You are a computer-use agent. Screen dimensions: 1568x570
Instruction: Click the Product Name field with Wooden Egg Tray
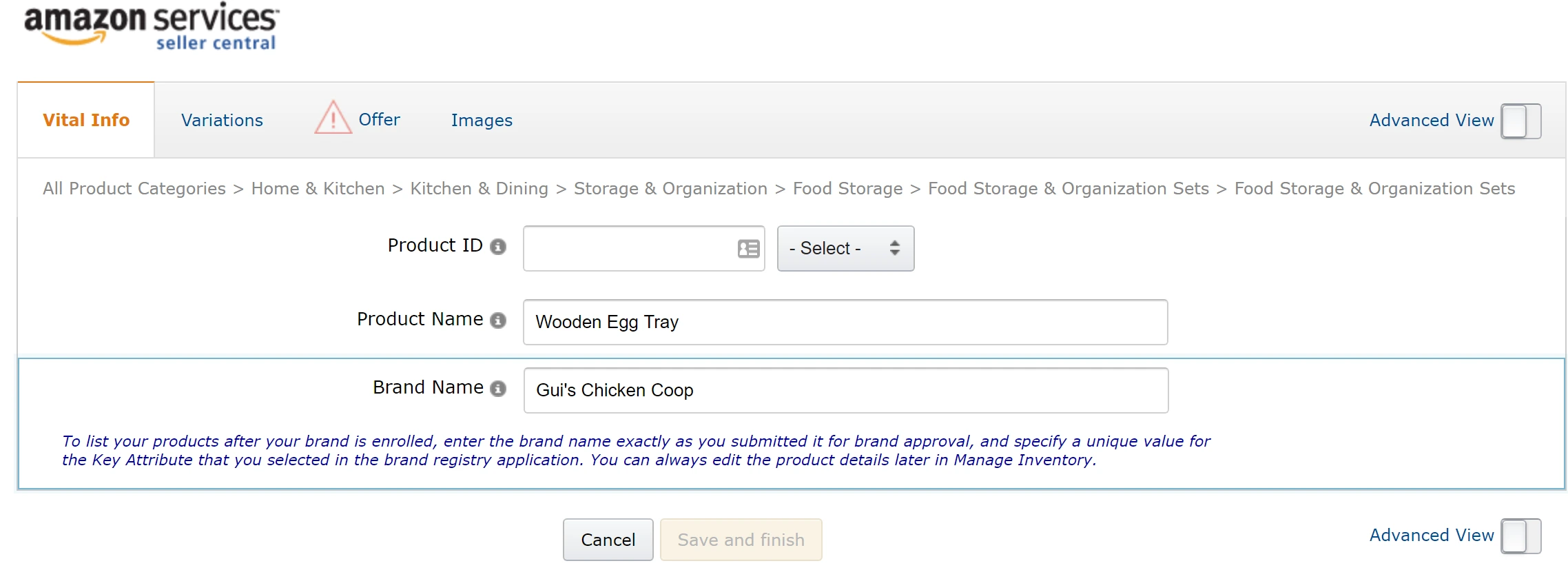(845, 322)
